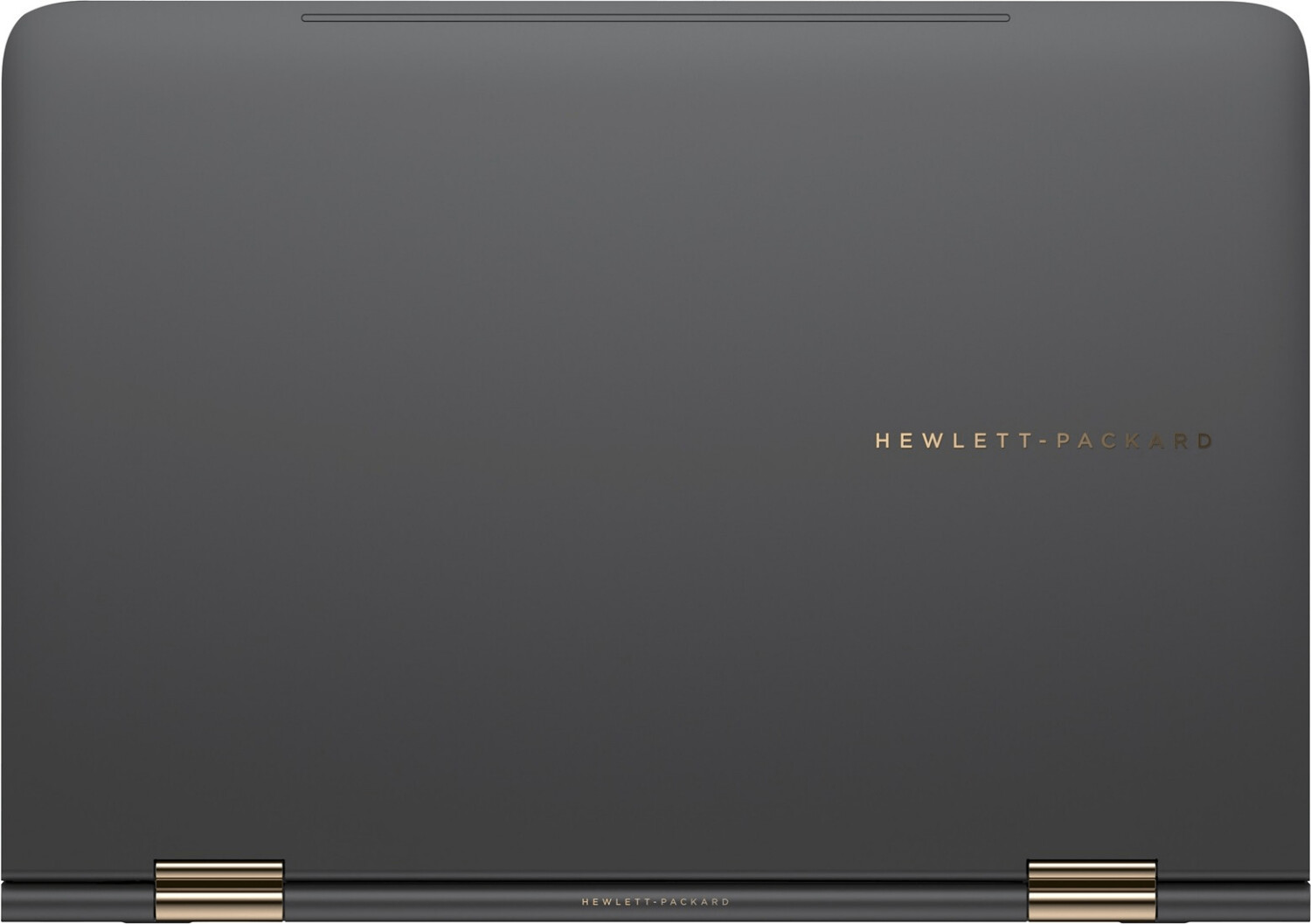Image resolution: width=1311 pixels, height=924 pixels.
Task: Click the upper segment of left hinge
Action: (x=219, y=873)
